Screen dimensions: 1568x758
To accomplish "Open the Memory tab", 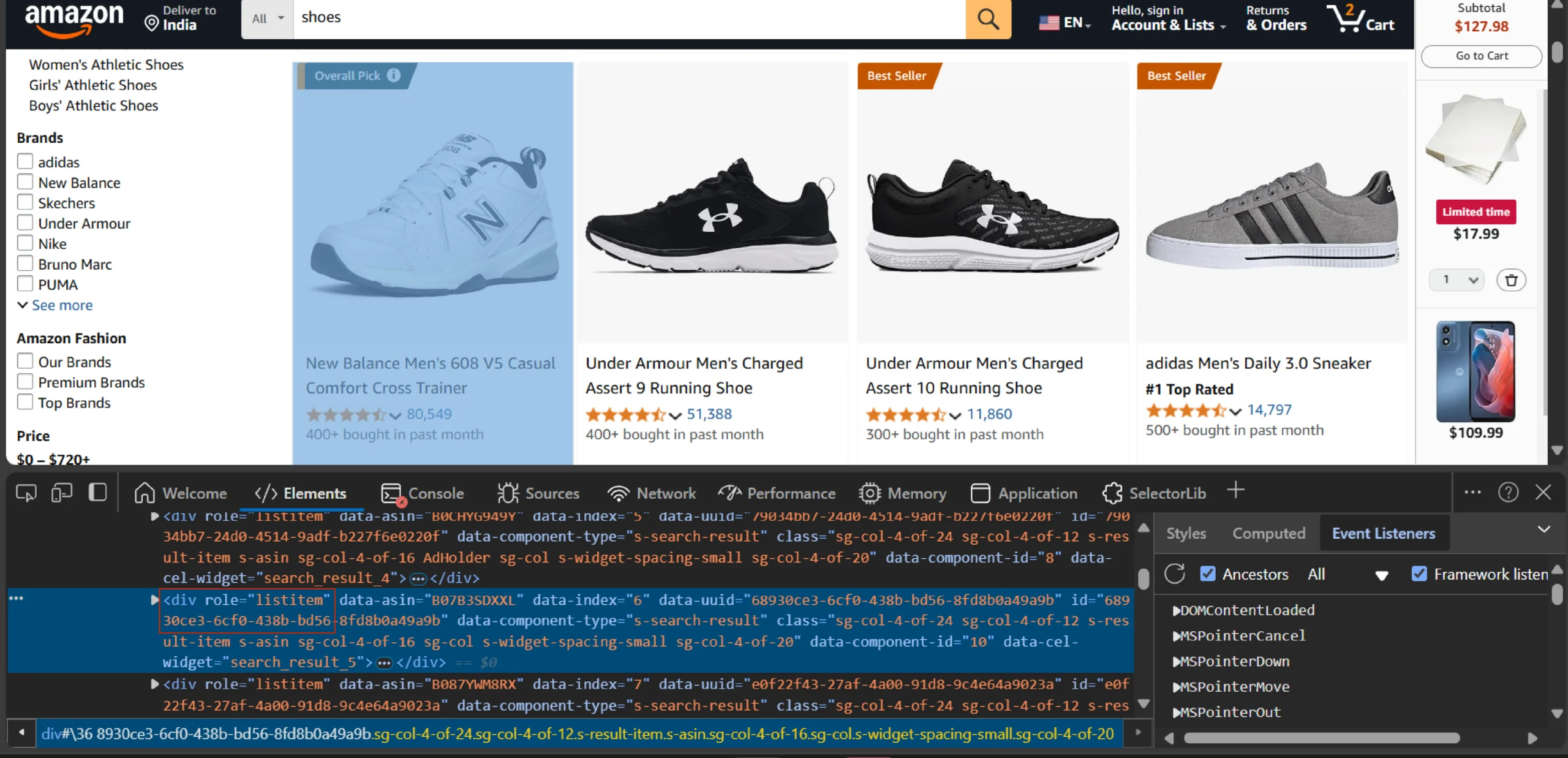I will (902, 493).
